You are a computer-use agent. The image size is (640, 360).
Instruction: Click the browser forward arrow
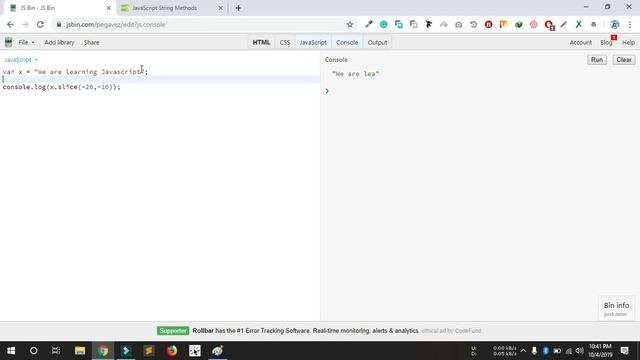(x=25, y=24)
